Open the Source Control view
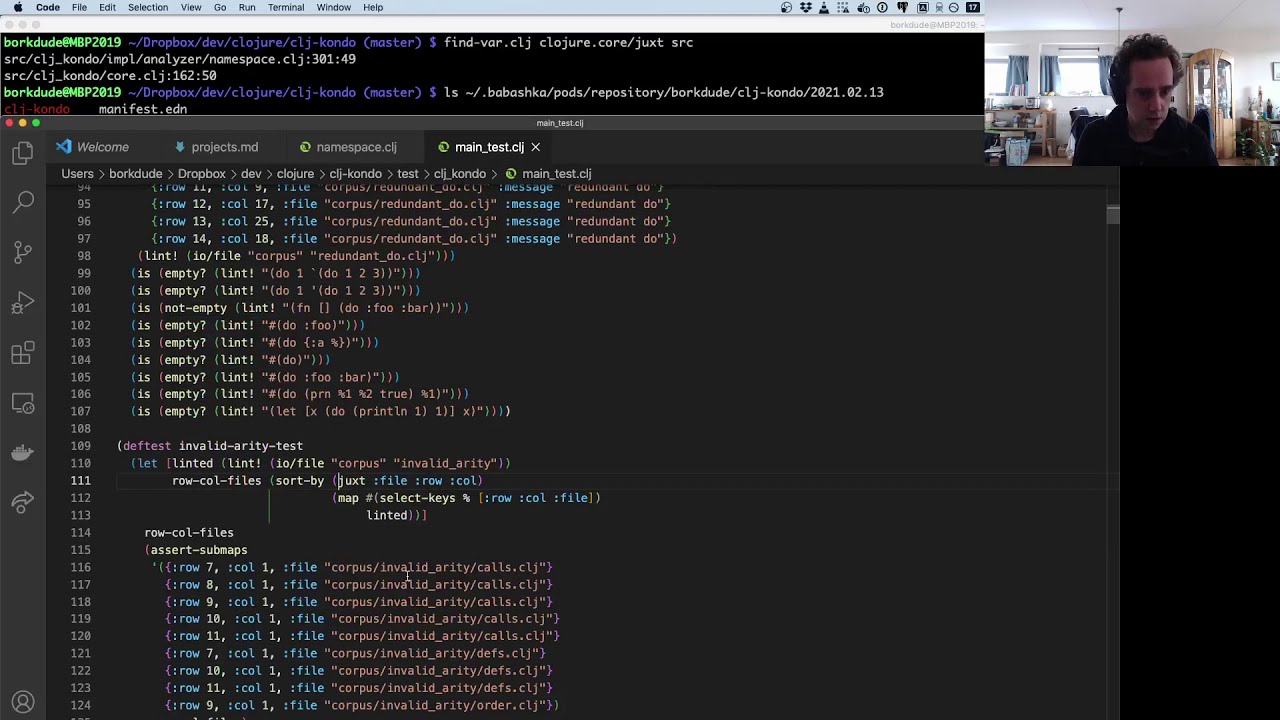This screenshot has height=720, width=1280. click(23, 253)
